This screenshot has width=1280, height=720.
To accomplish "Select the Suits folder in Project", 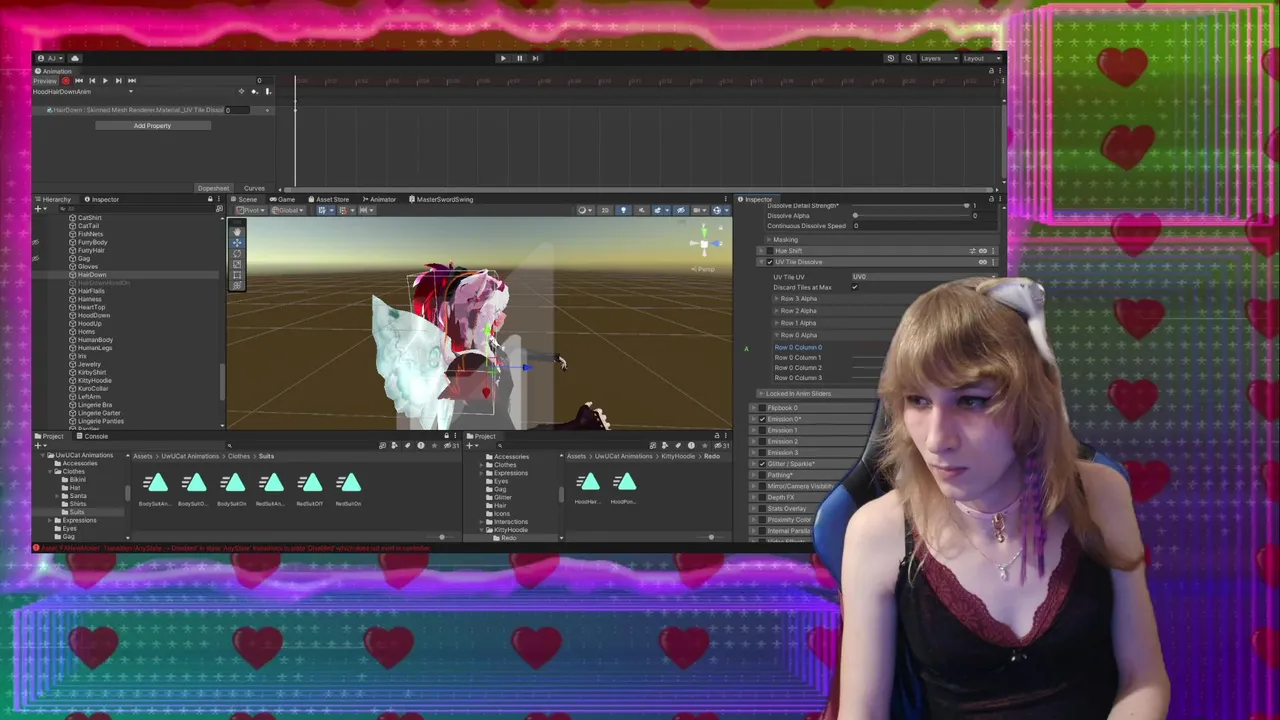I will pyautogui.click(x=77, y=512).
